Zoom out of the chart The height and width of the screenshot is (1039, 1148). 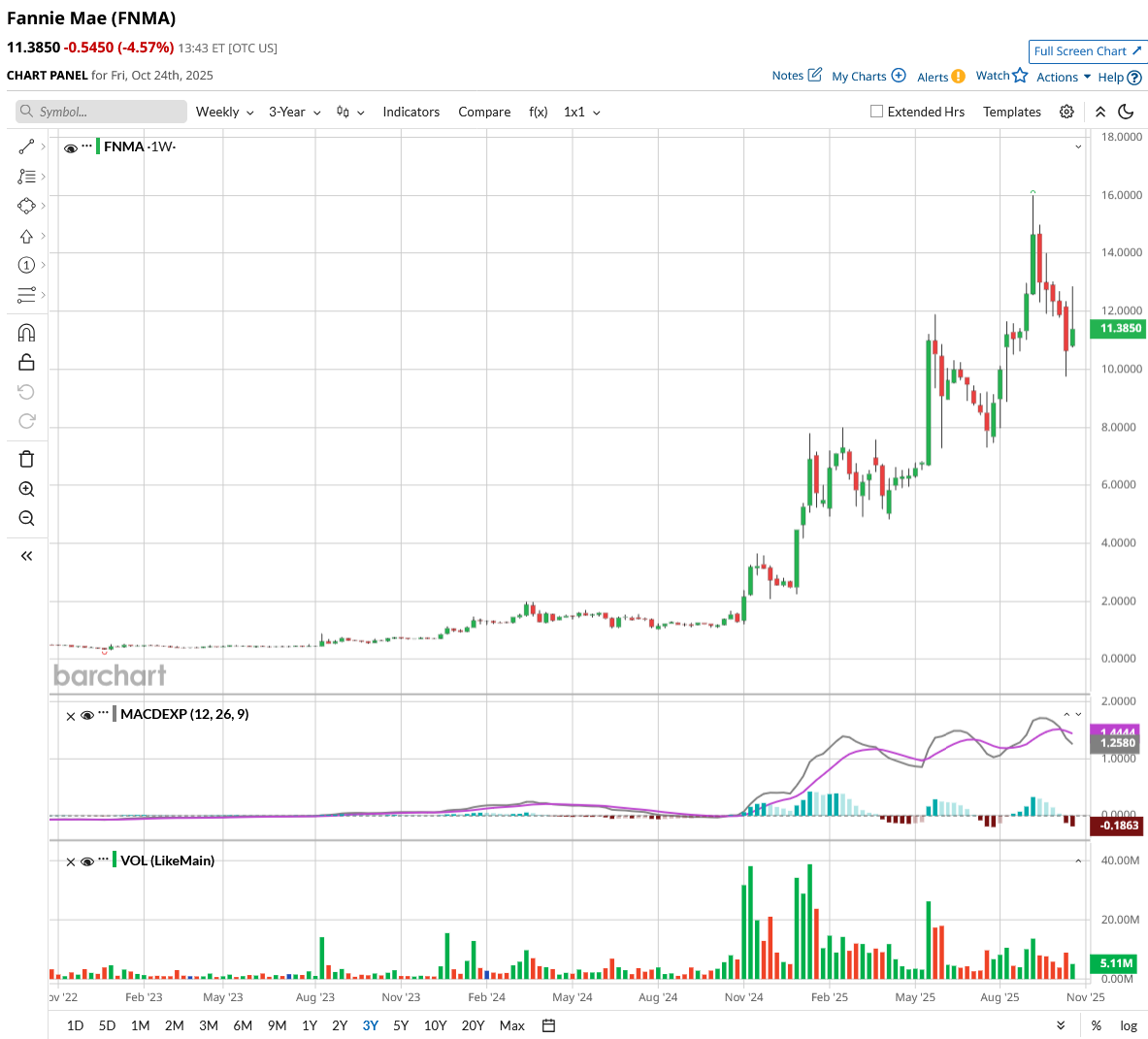coord(26,518)
